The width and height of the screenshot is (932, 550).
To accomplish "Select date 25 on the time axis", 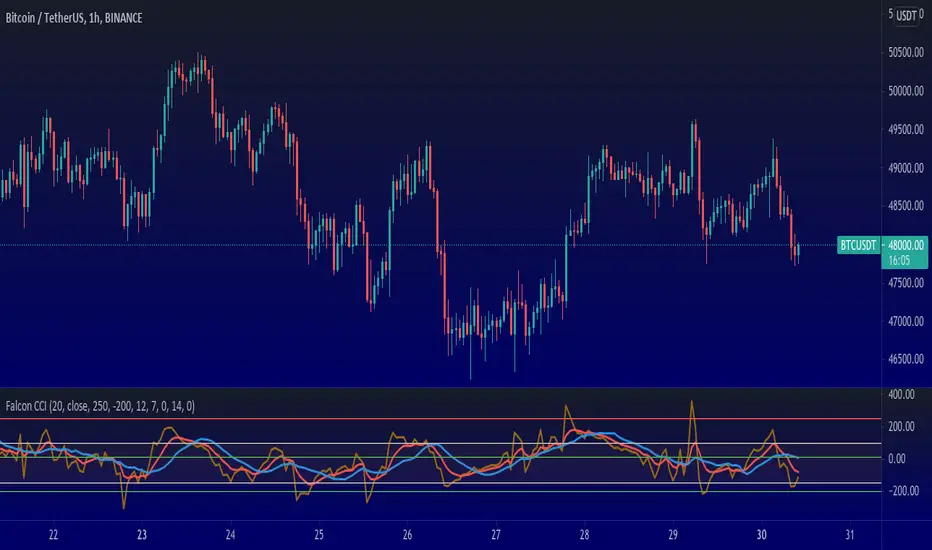I will [x=319, y=535].
